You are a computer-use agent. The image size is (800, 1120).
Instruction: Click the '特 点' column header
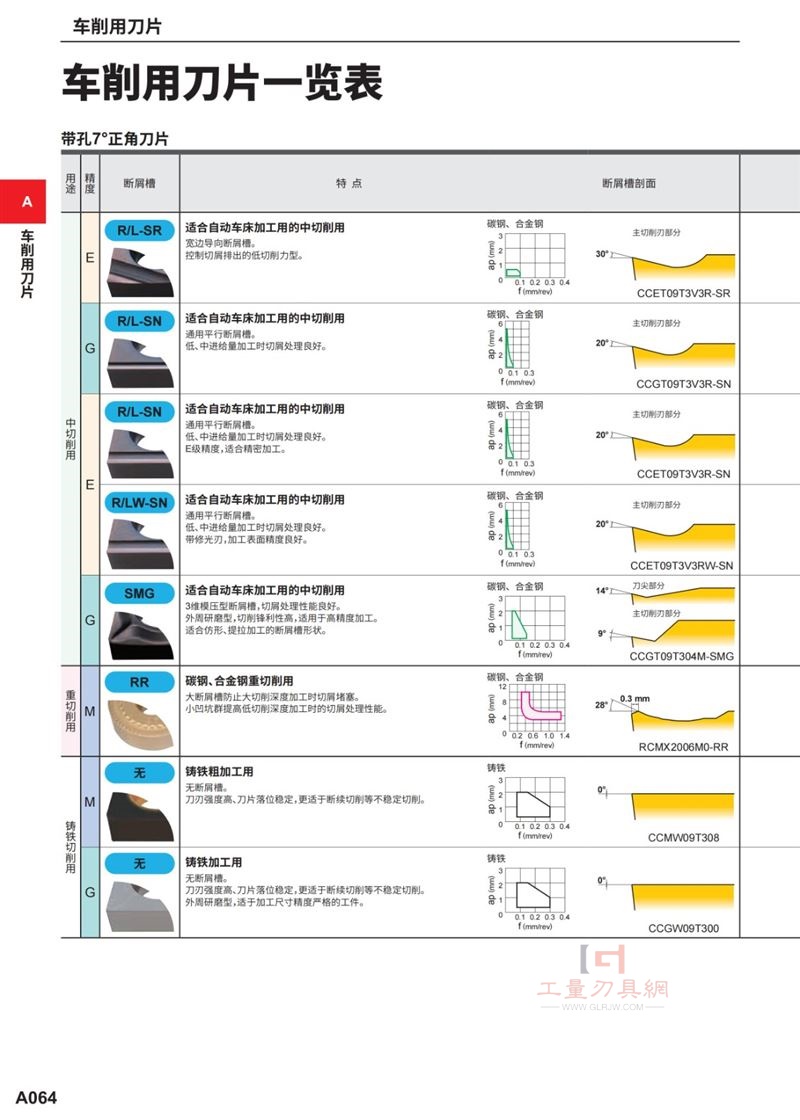coord(349,184)
